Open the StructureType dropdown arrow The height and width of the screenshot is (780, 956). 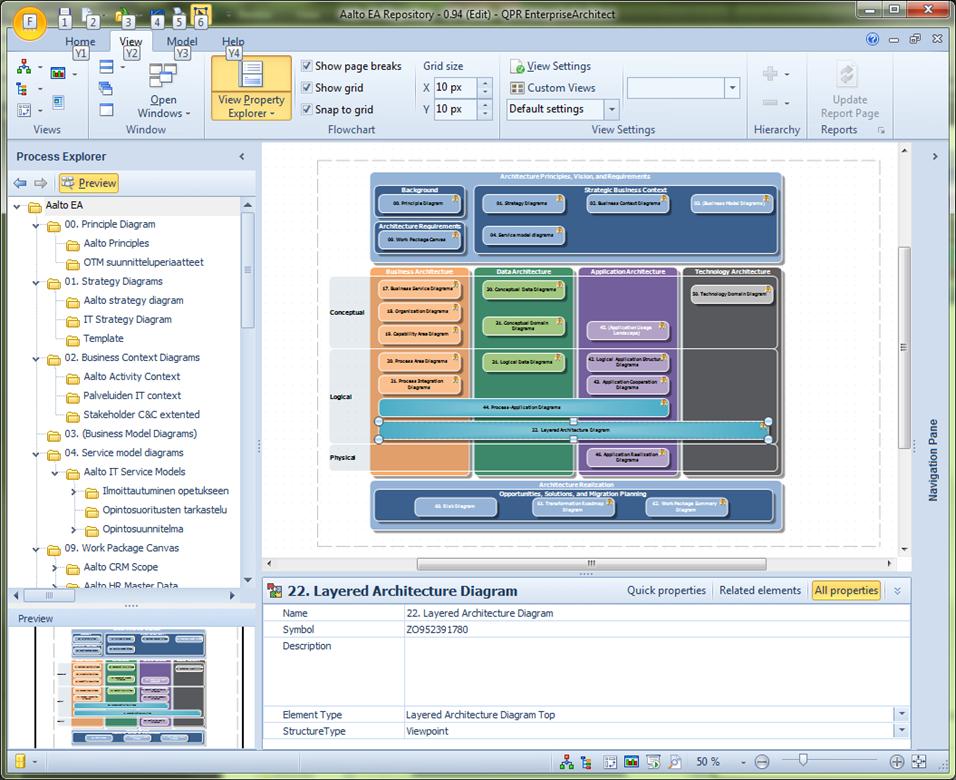(x=902, y=730)
